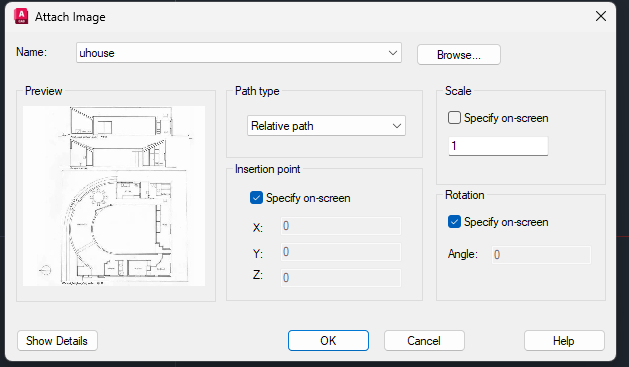629x367 pixels.
Task: Click the Name: label
Action: [x=32, y=52]
